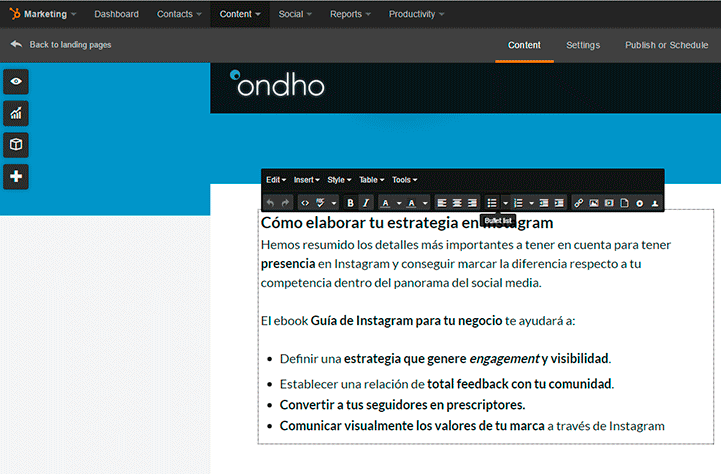Align text right

point(472,203)
